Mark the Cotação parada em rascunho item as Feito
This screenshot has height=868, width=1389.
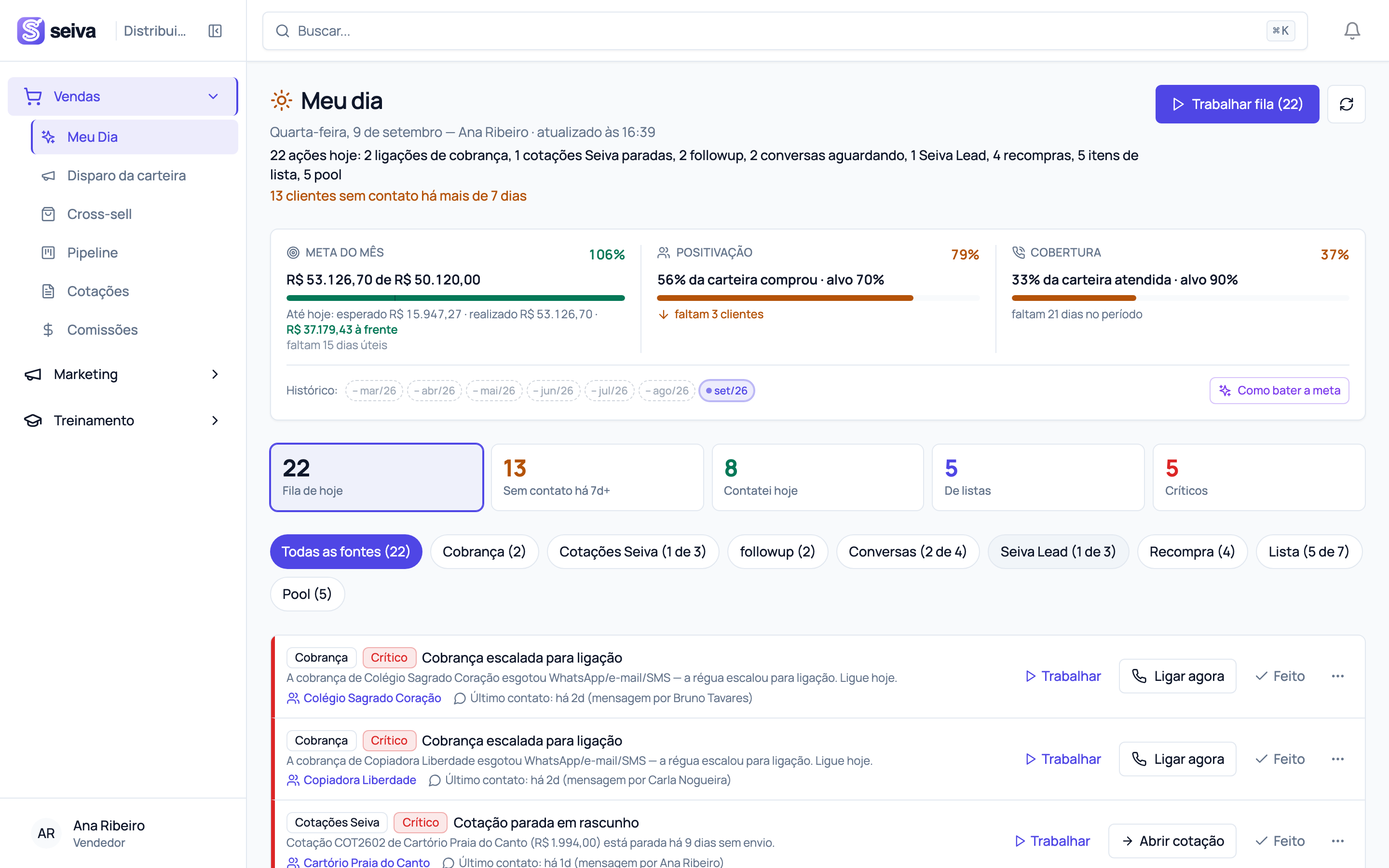[1280, 841]
